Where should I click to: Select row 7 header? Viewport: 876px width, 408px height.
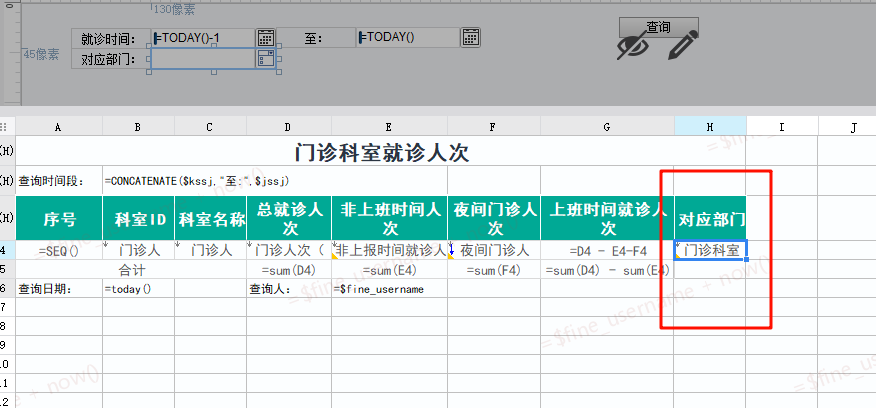coord(7,307)
